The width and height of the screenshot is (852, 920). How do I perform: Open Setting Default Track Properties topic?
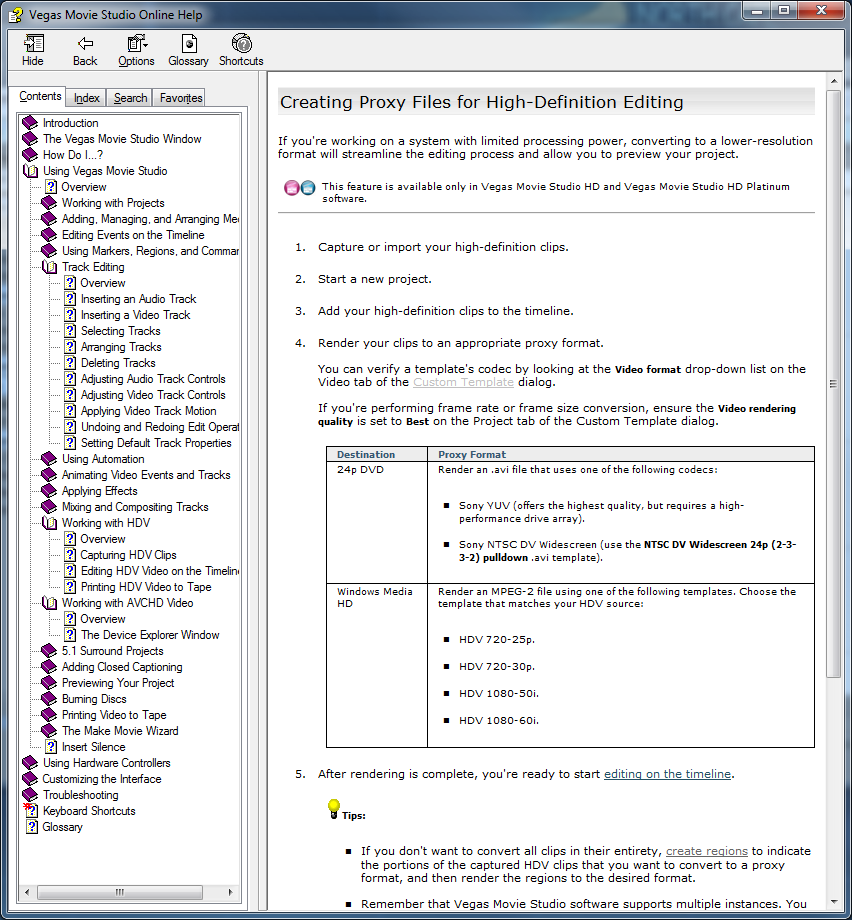click(x=156, y=443)
